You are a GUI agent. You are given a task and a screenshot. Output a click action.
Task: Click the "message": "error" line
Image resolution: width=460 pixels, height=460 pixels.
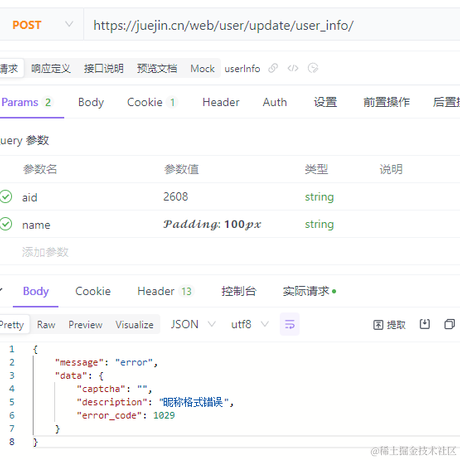click(x=106, y=362)
